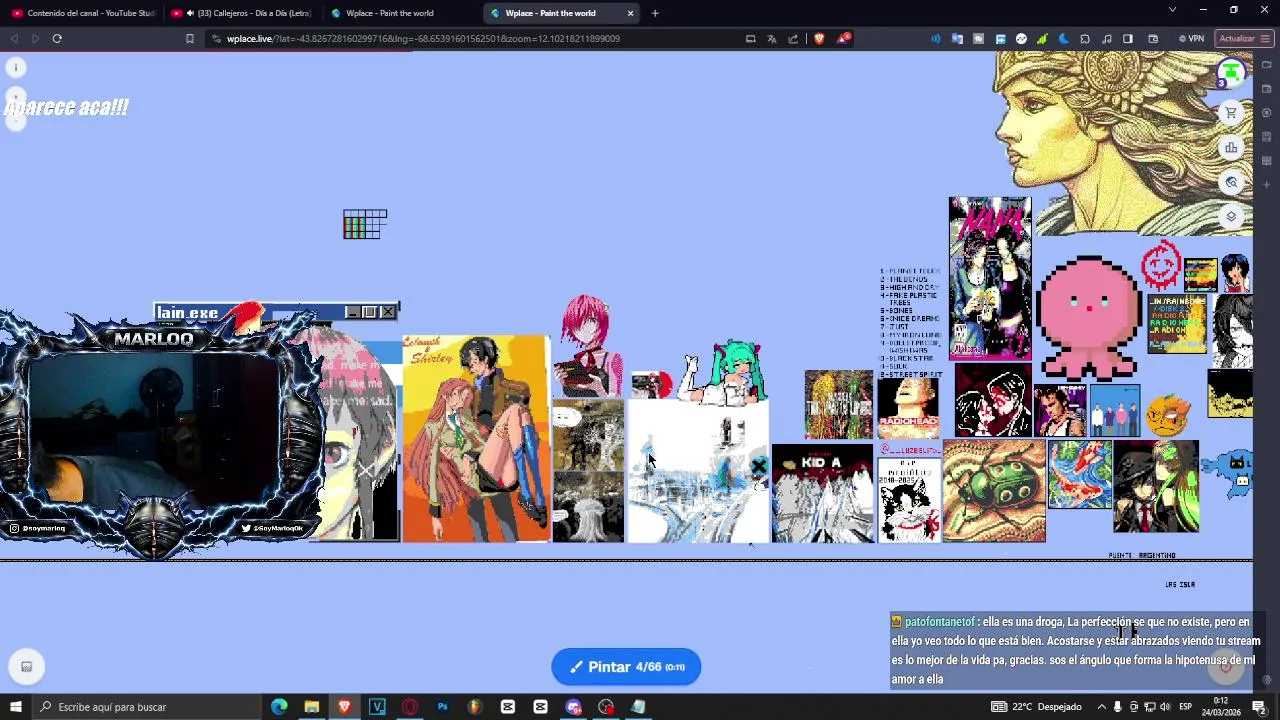Open Opera from the taskbar

(x=410, y=707)
